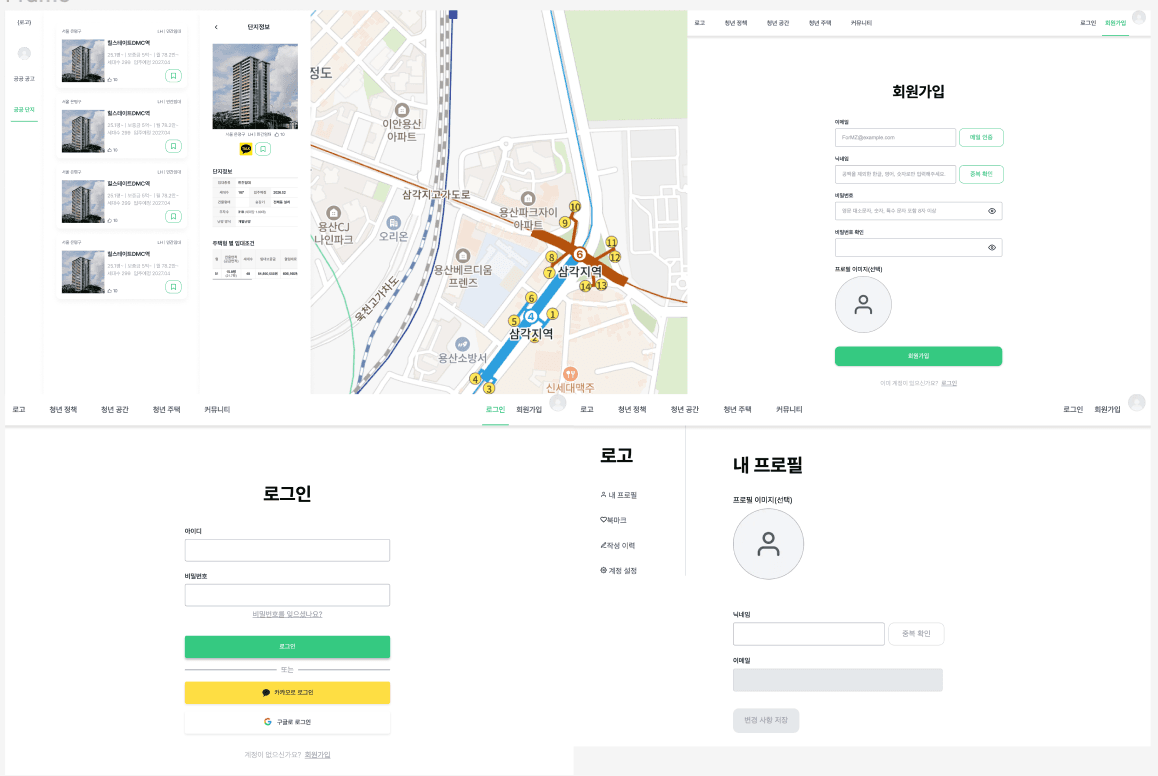Select the 용산소방서 marker on the map

tap(462, 344)
